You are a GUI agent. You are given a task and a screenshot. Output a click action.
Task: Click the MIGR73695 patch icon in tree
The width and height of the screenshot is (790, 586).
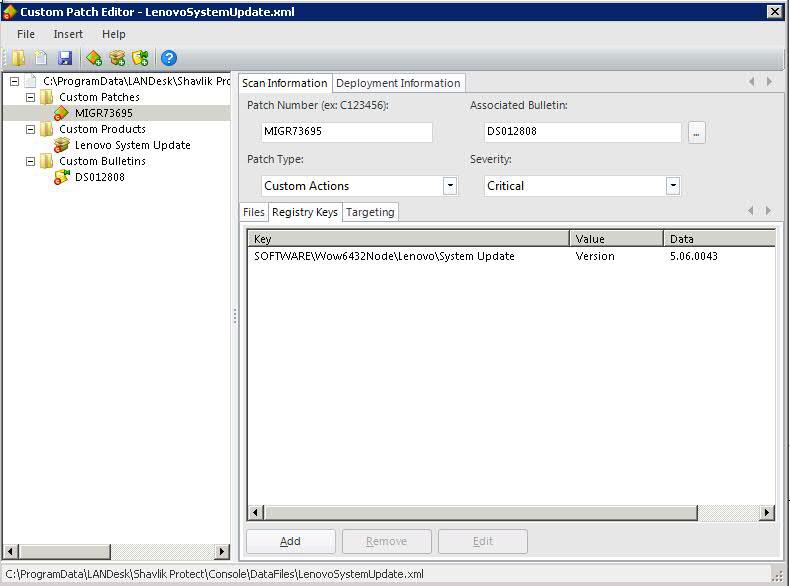pos(61,113)
